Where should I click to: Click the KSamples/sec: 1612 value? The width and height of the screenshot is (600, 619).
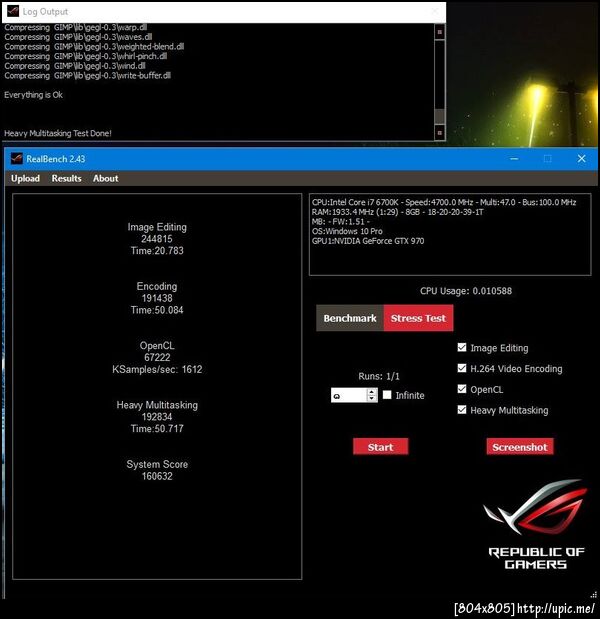pyautogui.click(x=157, y=370)
